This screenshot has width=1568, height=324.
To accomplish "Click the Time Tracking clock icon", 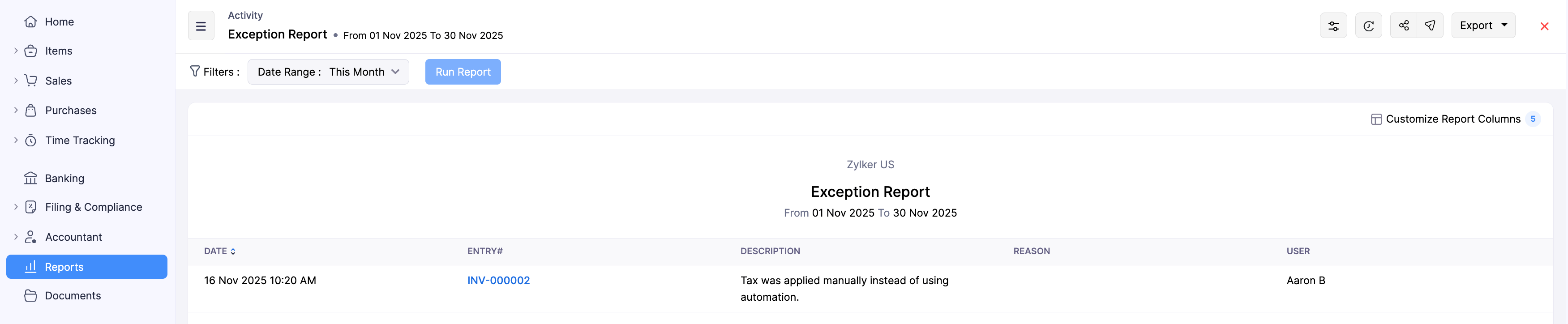I will (31, 141).
